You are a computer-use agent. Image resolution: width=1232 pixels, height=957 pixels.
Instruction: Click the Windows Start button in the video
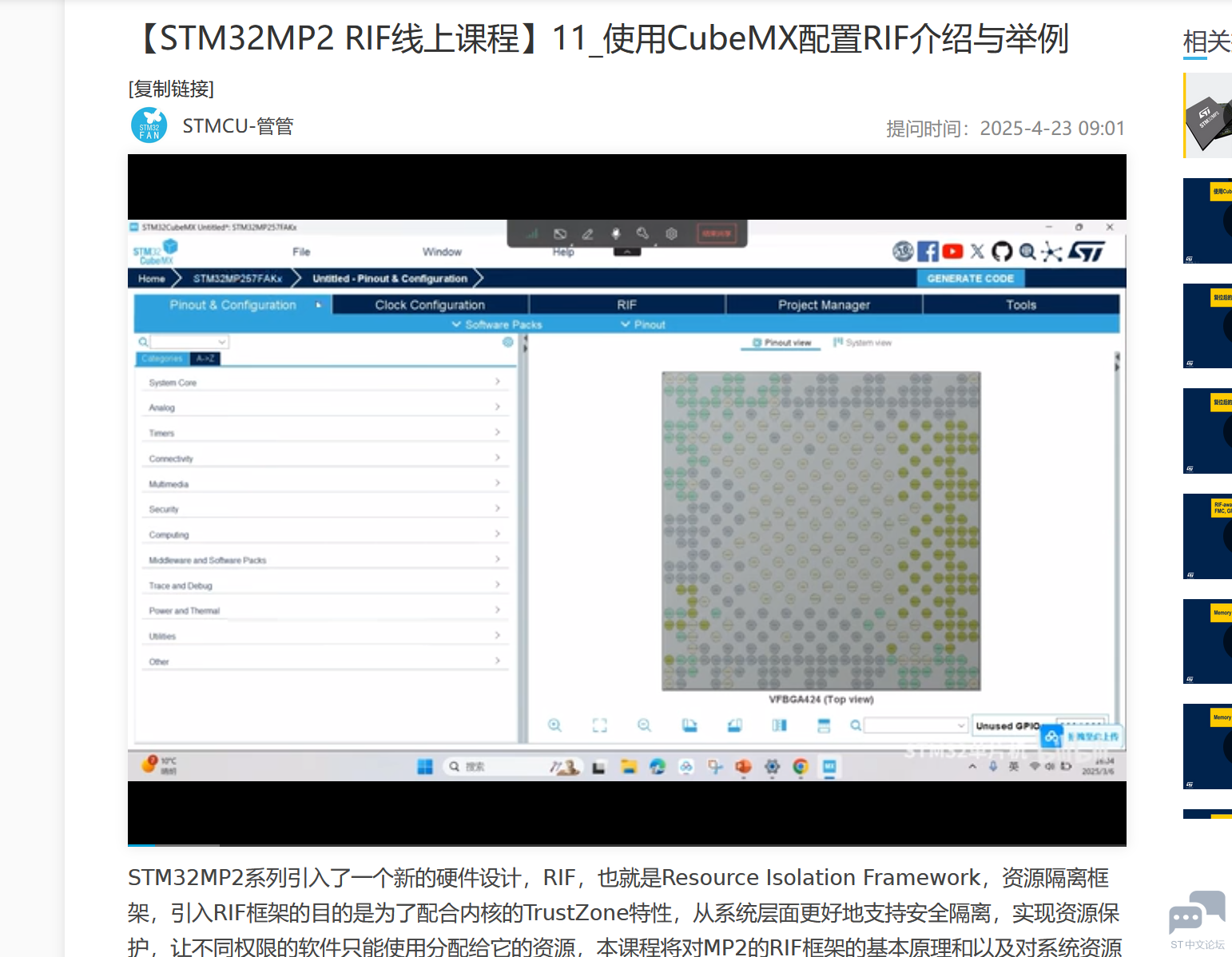click(425, 767)
